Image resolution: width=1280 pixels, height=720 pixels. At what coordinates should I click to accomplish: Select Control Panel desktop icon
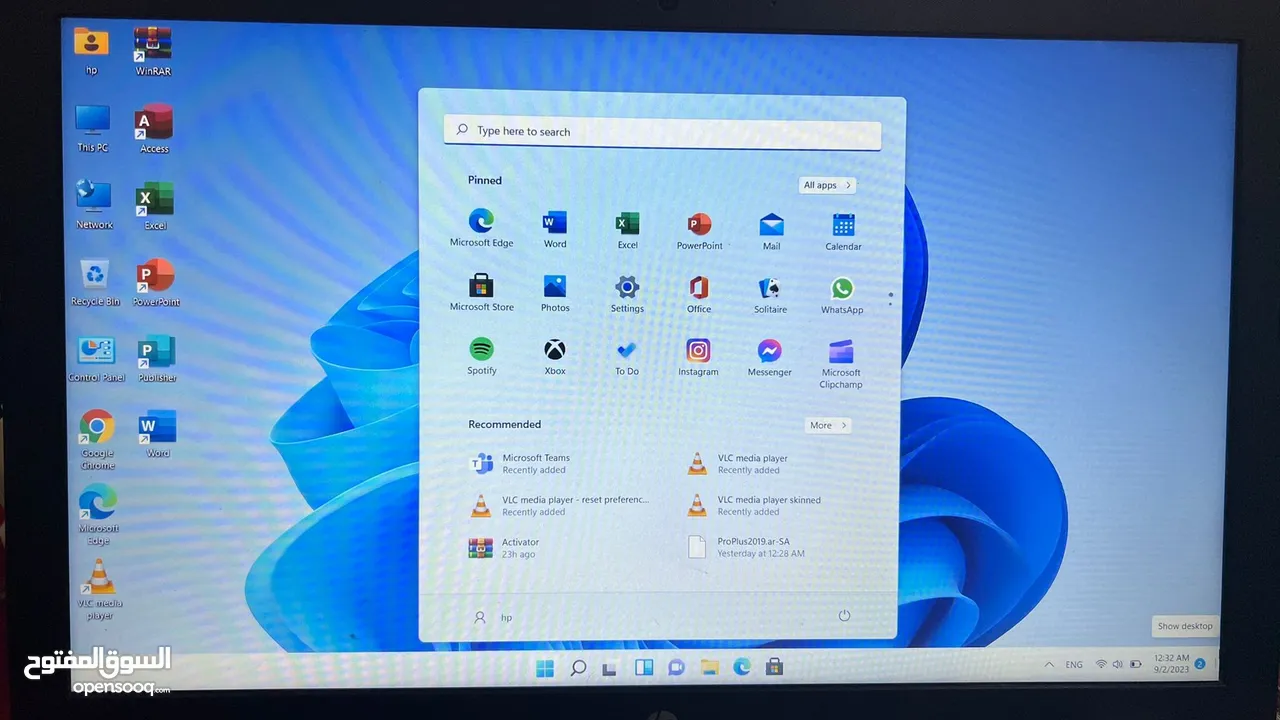(97, 359)
